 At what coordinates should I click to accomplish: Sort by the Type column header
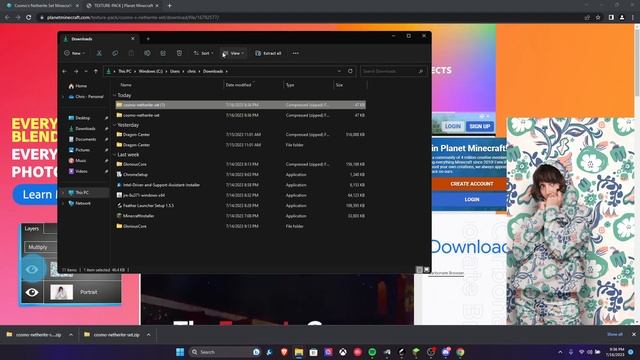tap(290, 85)
